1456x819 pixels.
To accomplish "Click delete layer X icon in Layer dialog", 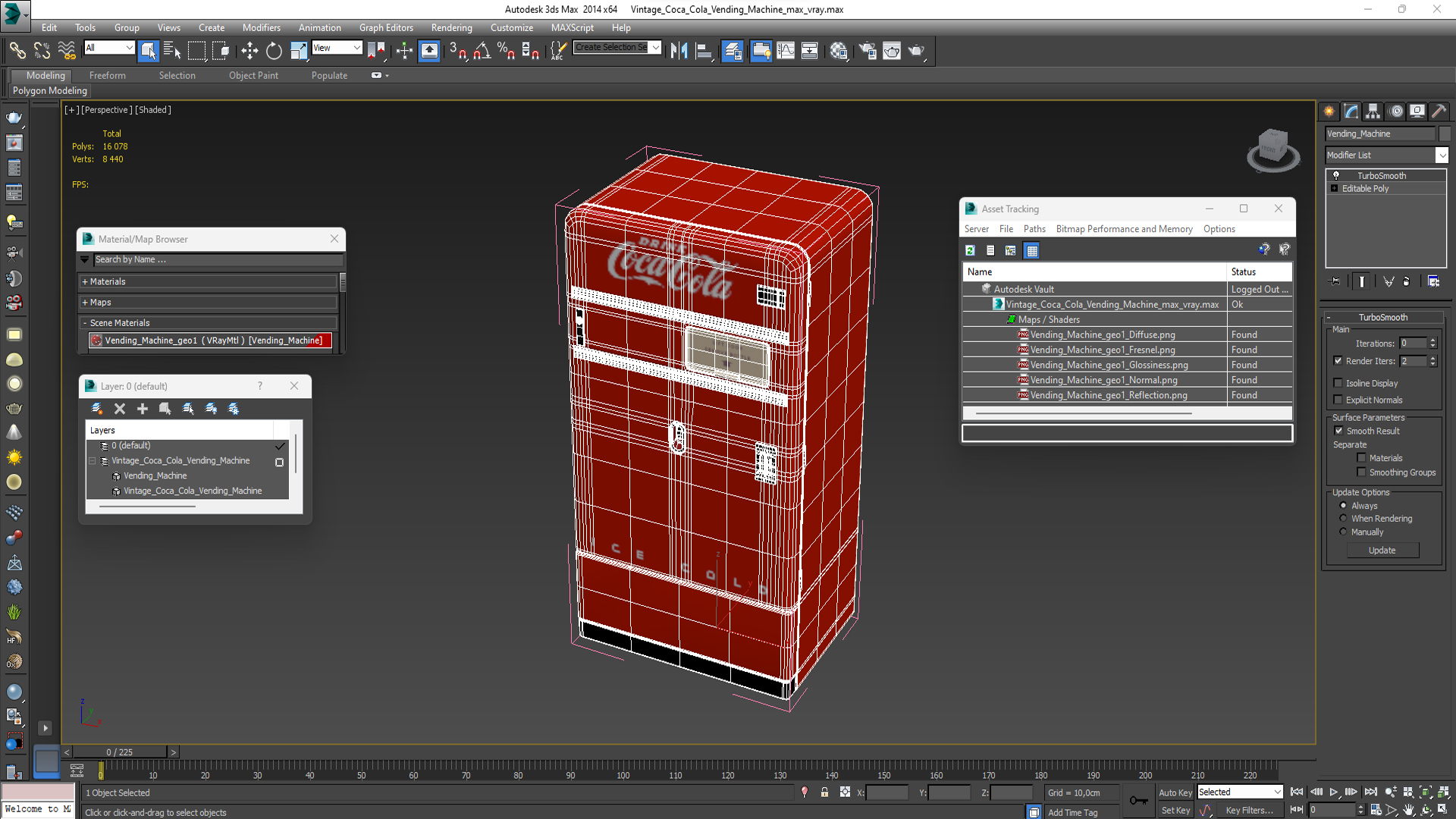I will coord(120,409).
